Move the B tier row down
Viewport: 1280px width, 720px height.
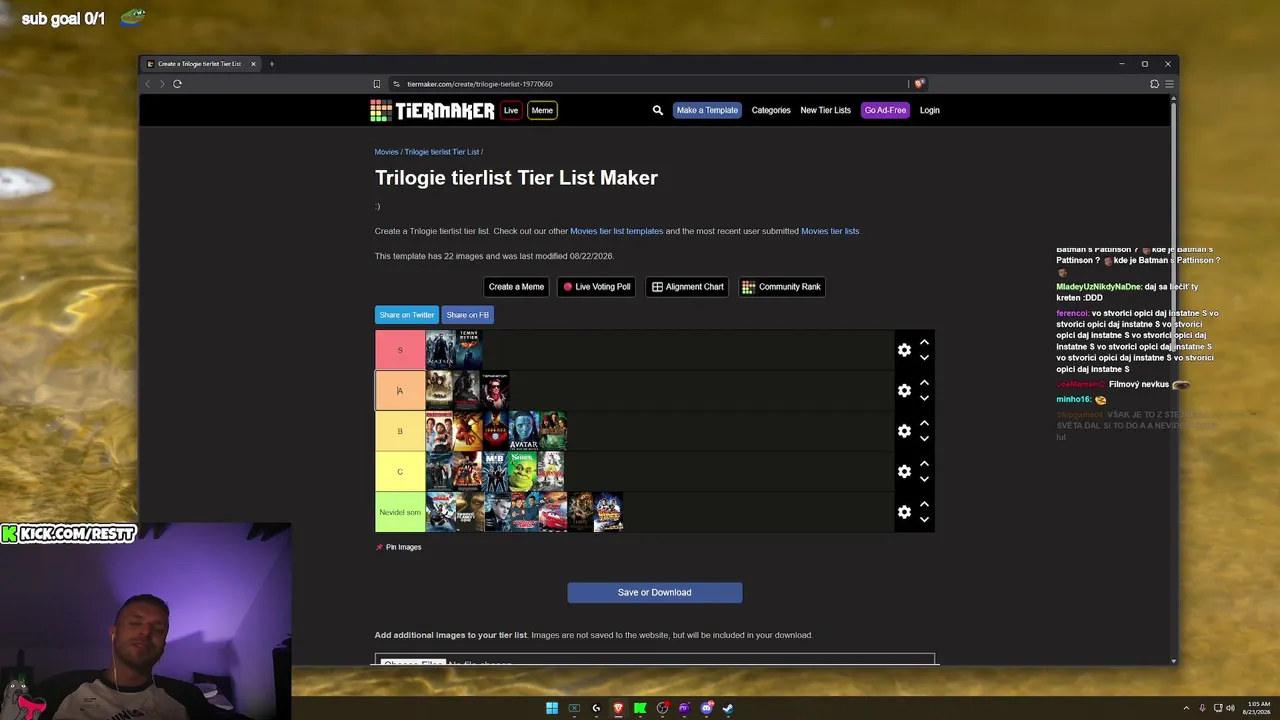click(x=924, y=438)
